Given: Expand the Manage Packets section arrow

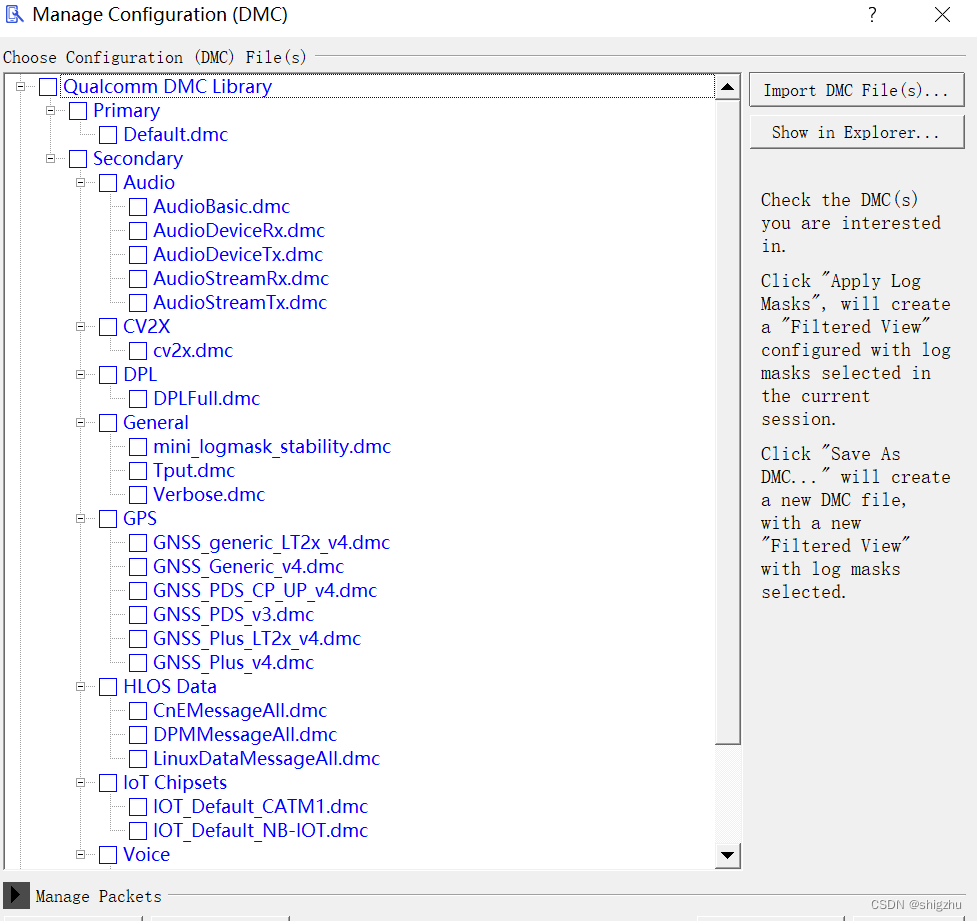Looking at the screenshot, I should pos(15,895).
